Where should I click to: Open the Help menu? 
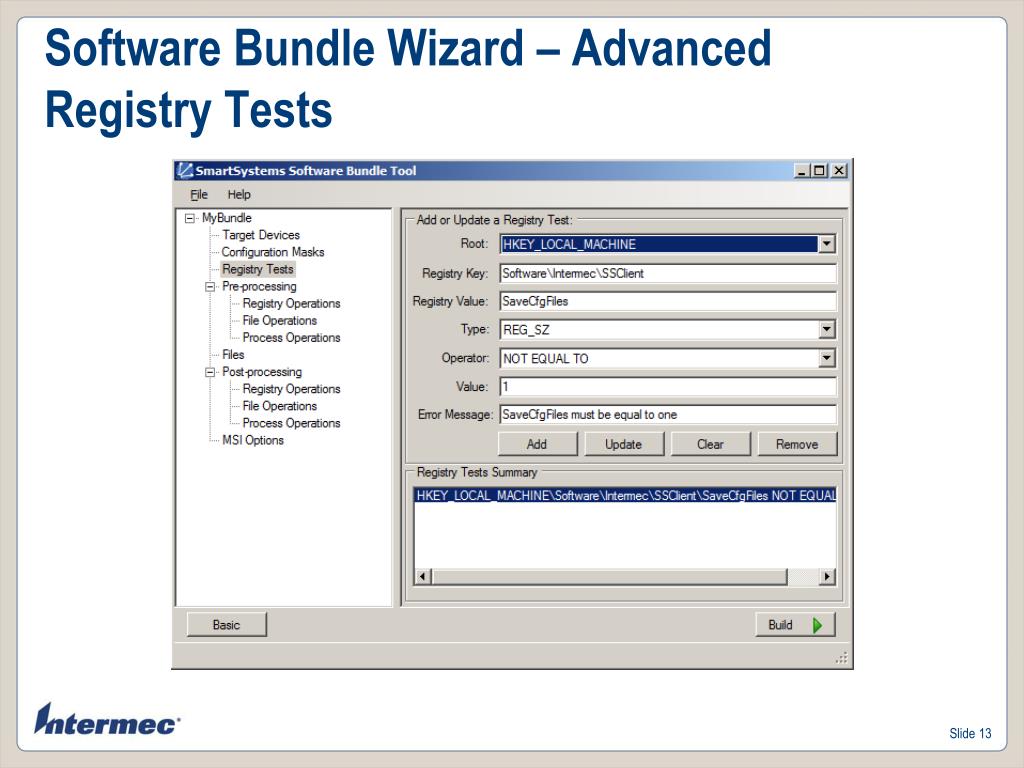(x=239, y=195)
